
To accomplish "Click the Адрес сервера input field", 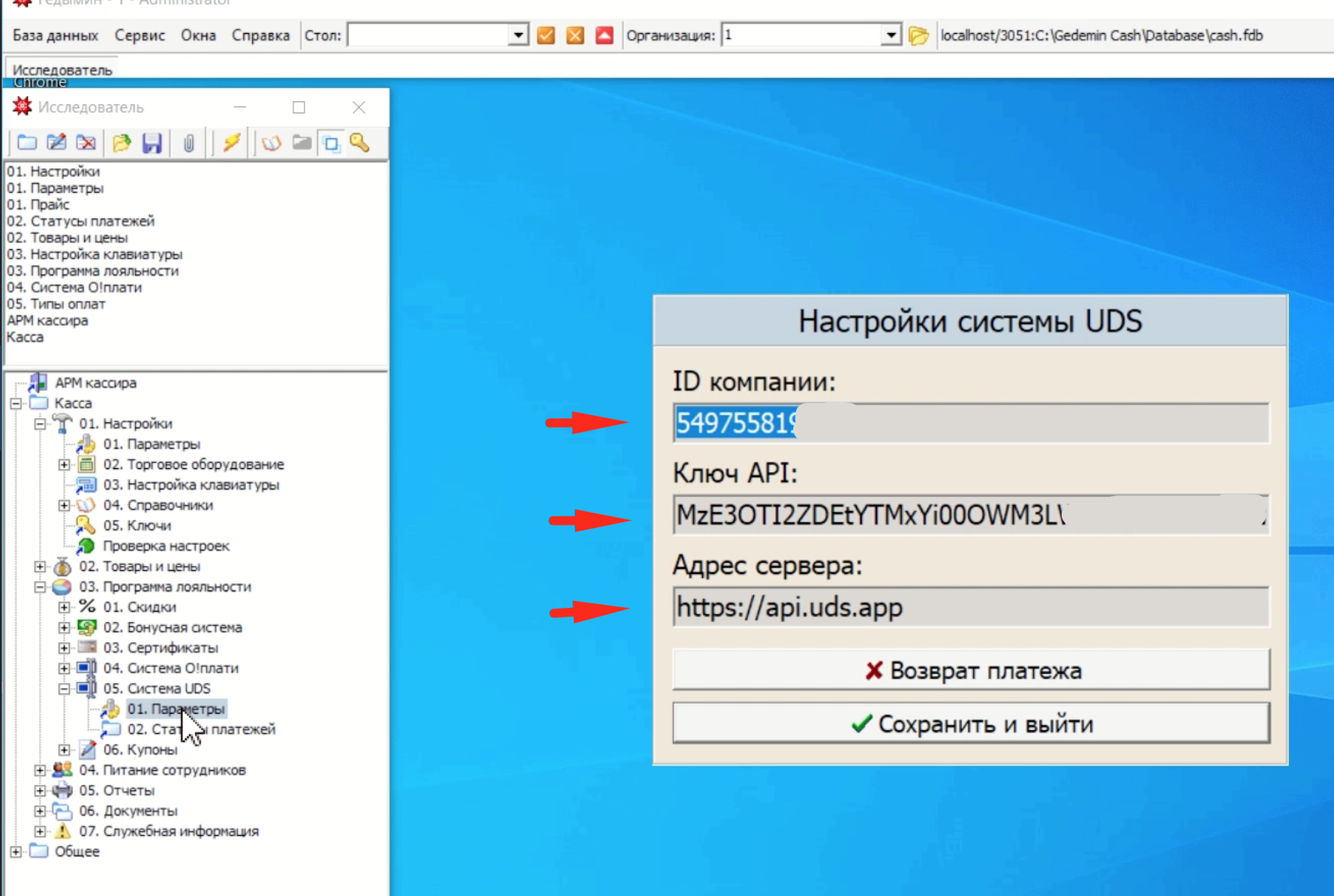I will pyautogui.click(x=971, y=606).
